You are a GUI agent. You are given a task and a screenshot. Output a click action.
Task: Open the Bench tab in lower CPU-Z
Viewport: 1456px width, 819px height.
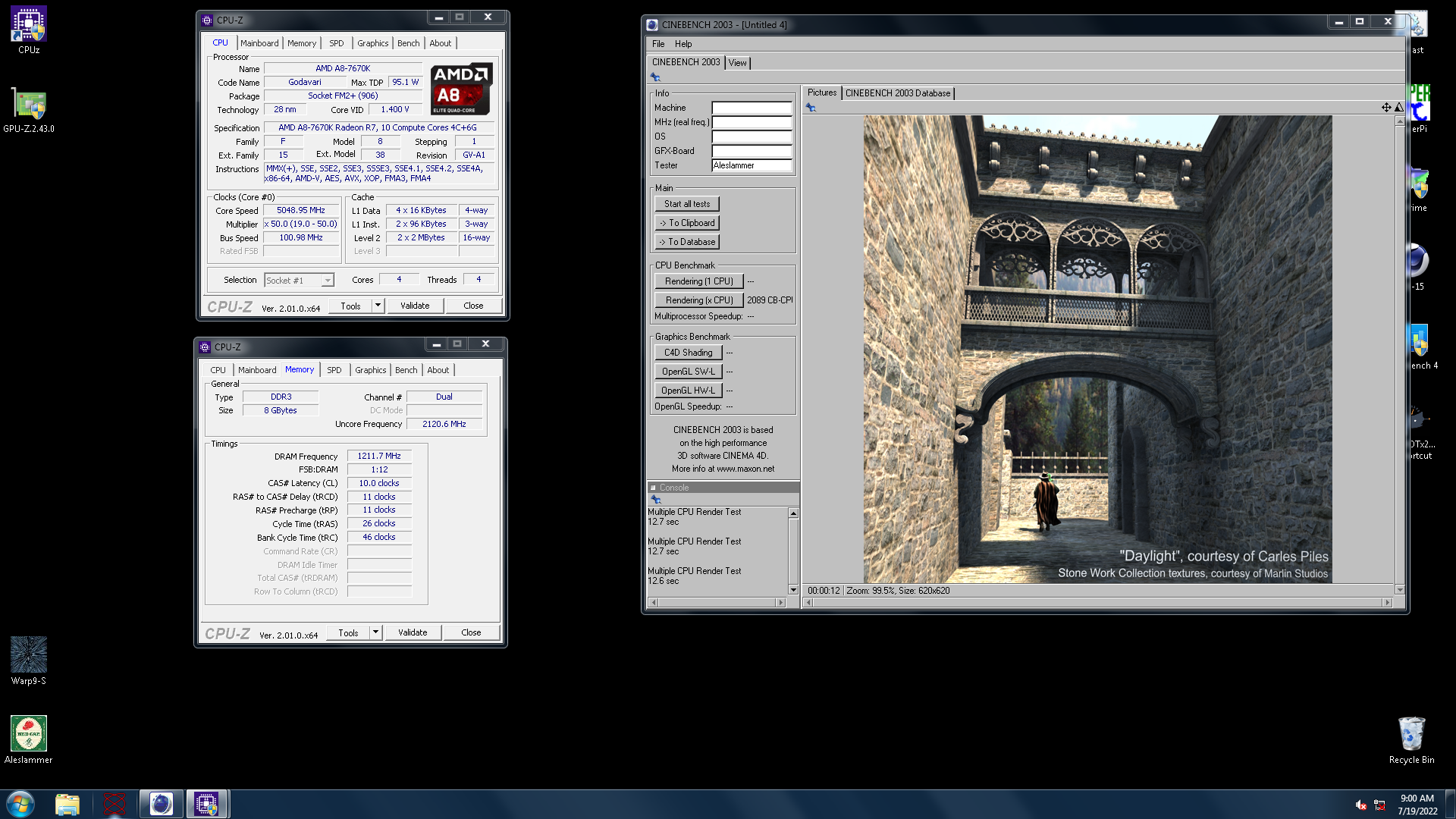point(406,370)
